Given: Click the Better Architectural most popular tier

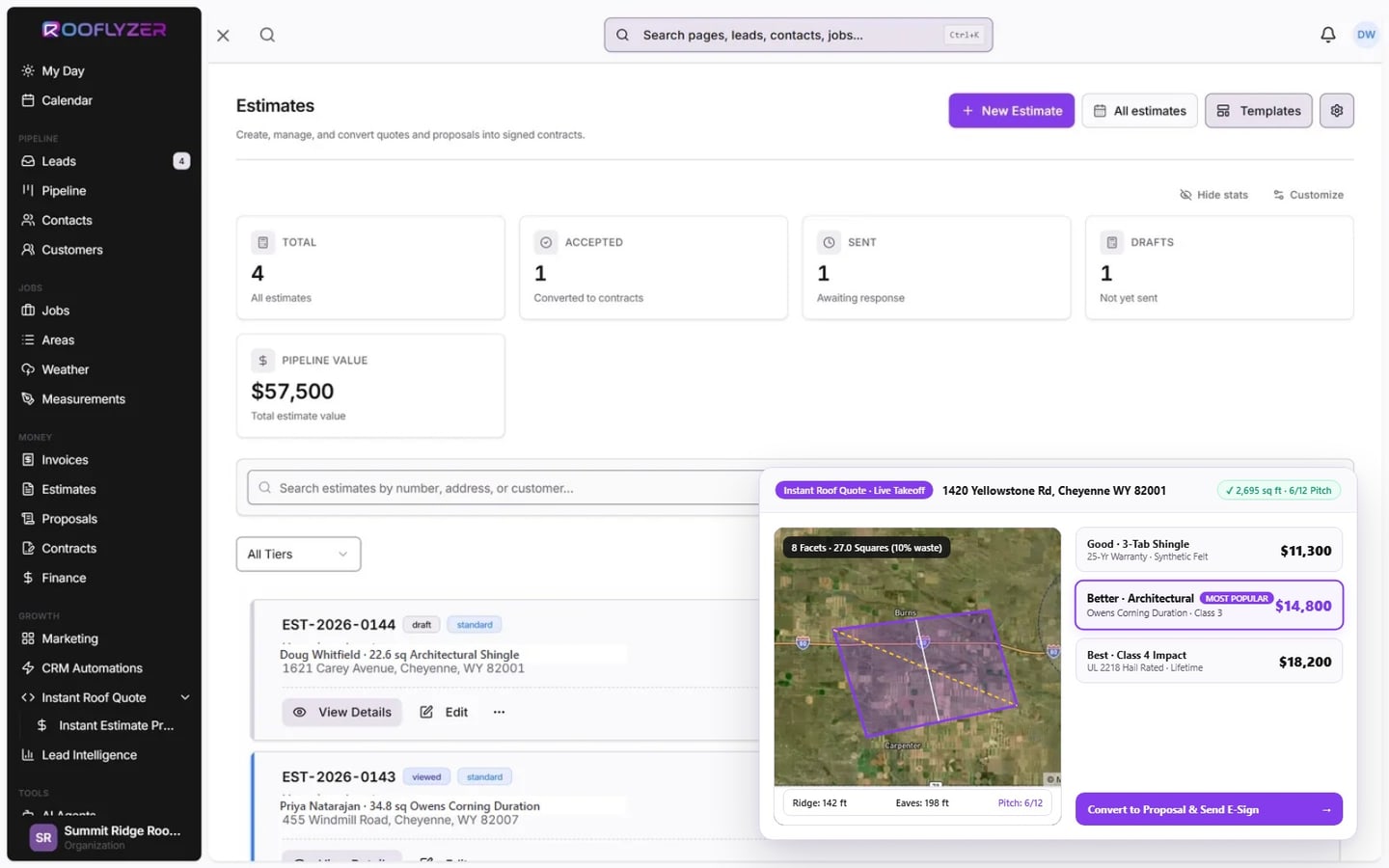Looking at the screenshot, I should coord(1209,606).
